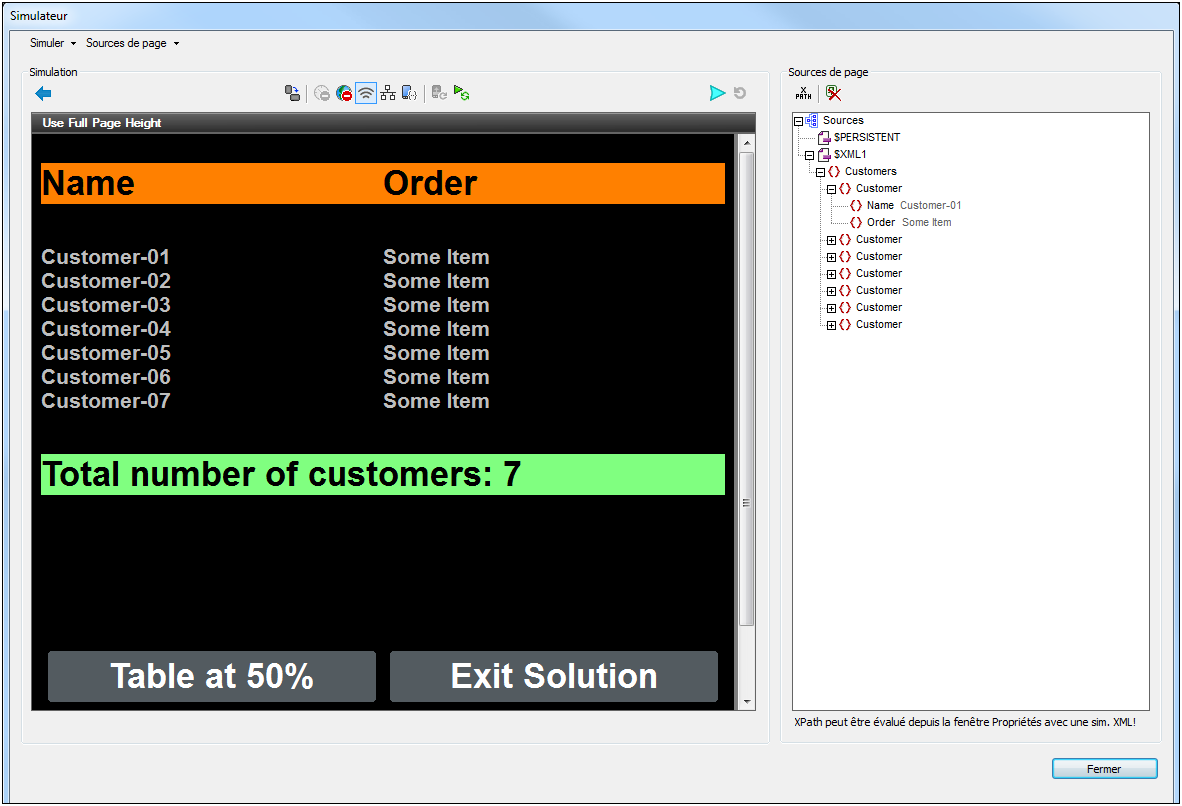
Task: Click the red X clear sources icon
Action: (833, 93)
